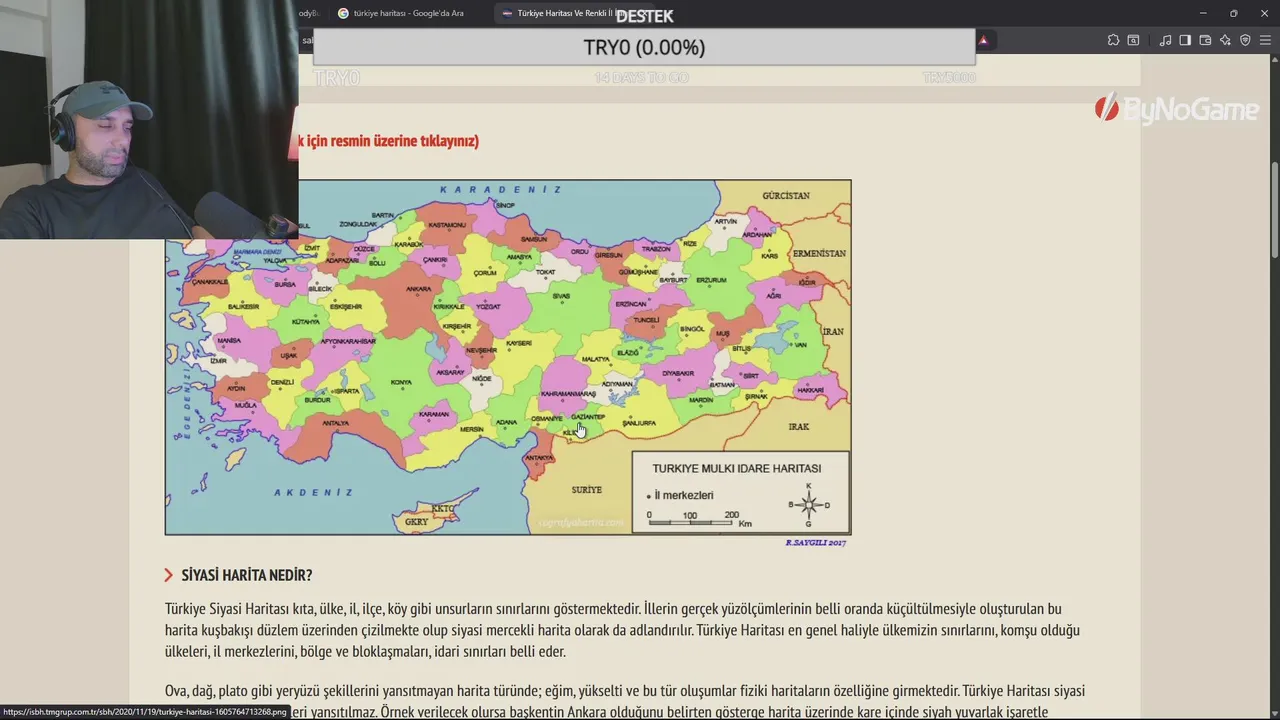Click the TURKIYE MULKI IDARE HARITASI legend title
This screenshot has height=720, width=1280.
pos(737,468)
